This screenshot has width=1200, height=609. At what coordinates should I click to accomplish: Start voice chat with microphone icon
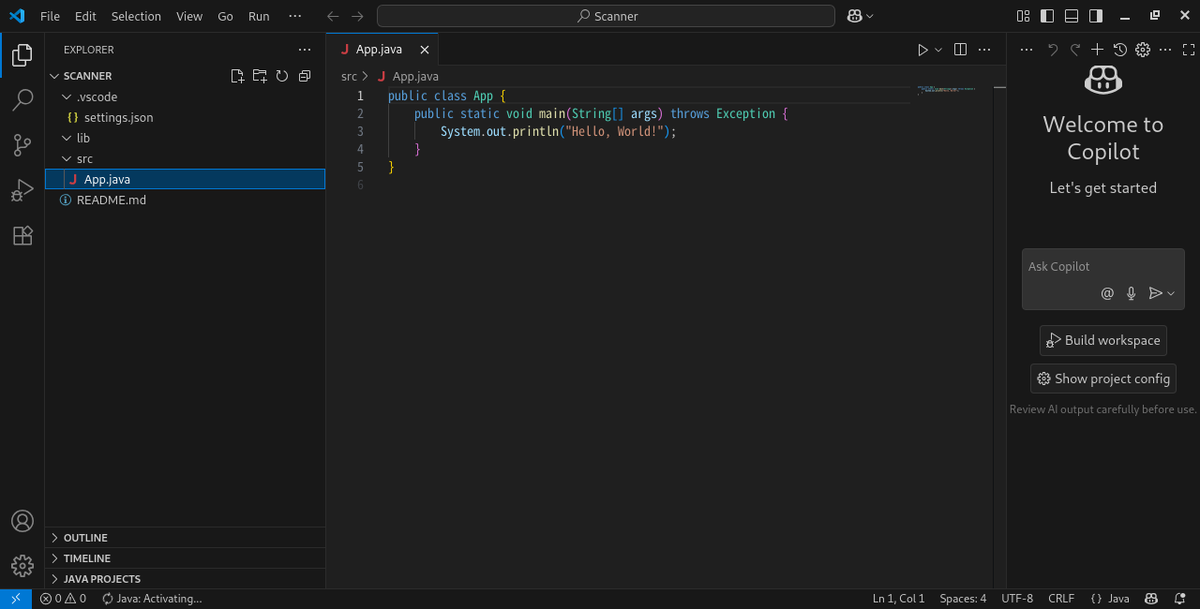(1131, 293)
